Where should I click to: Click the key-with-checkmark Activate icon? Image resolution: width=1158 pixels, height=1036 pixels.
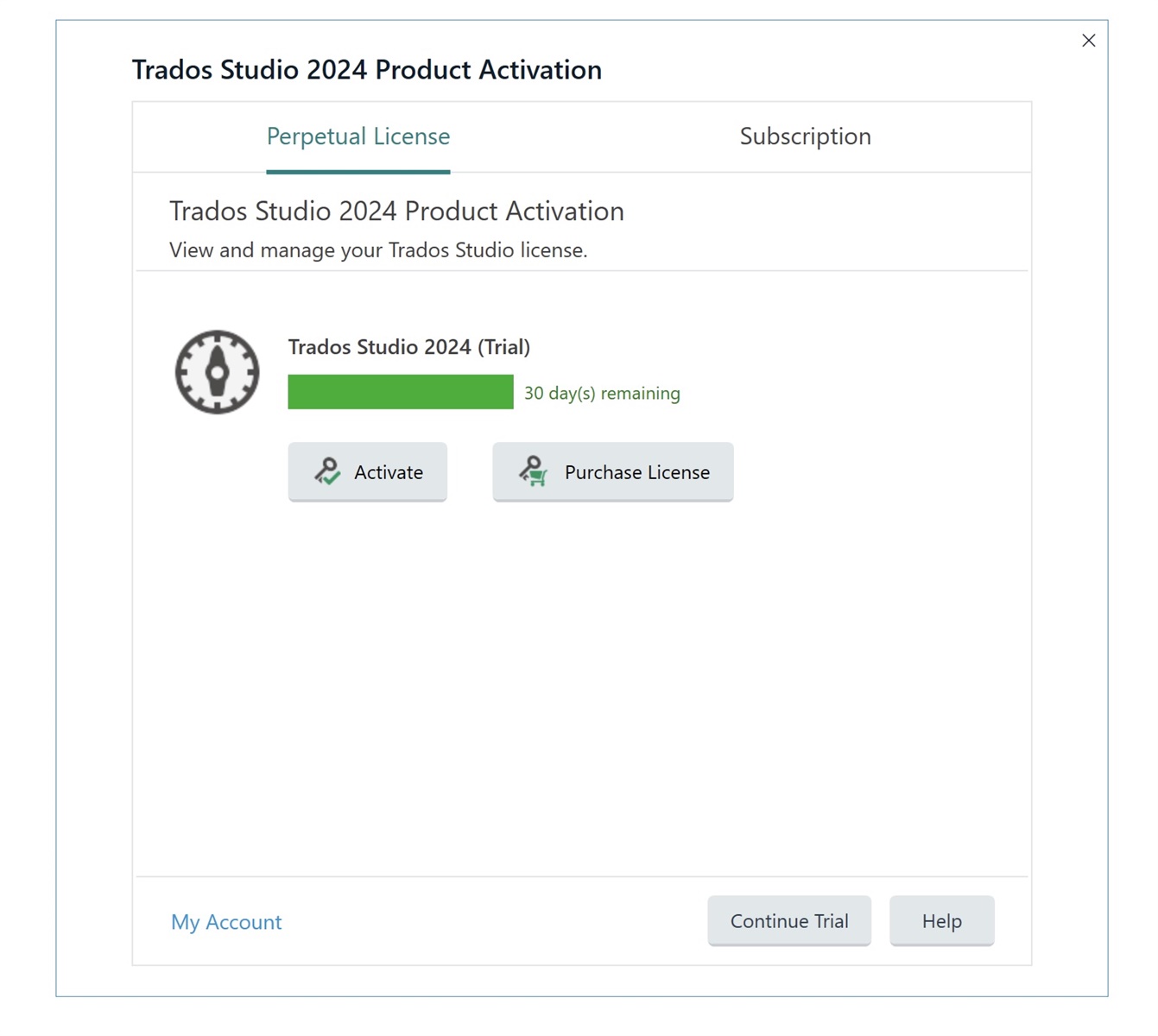pos(326,471)
